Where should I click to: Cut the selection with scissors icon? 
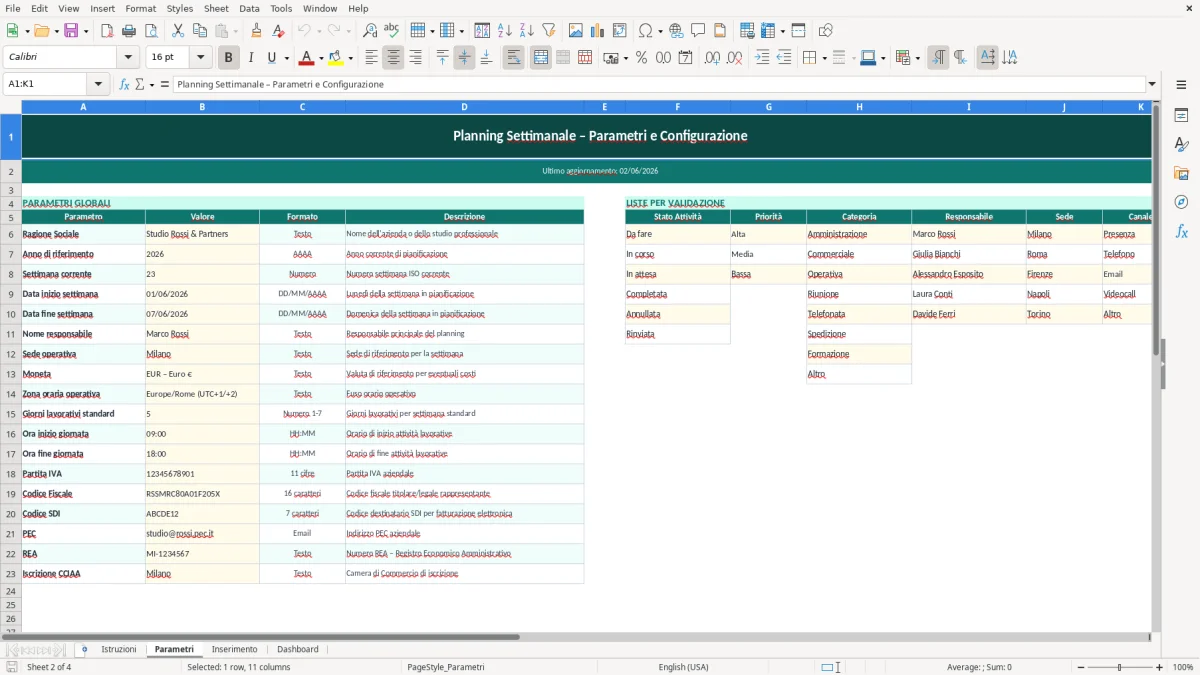pyautogui.click(x=177, y=31)
